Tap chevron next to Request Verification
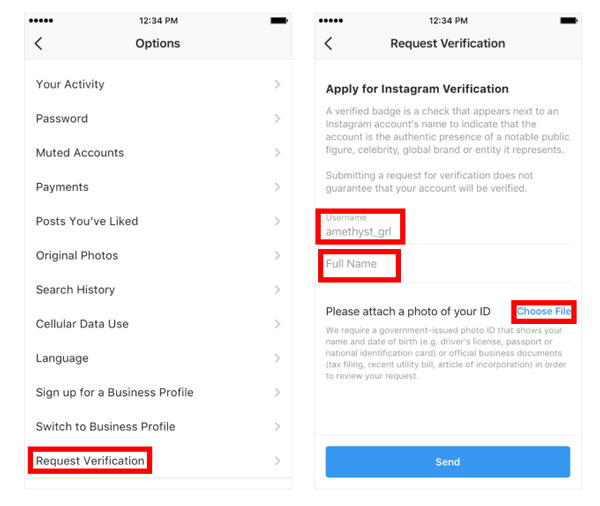Image resolution: width=600 pixels, height=506 pixels. 277,461
